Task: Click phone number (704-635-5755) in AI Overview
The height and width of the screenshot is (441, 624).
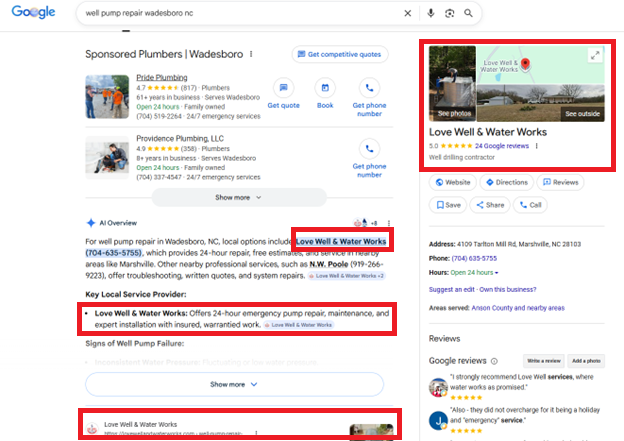Action: (114, 253)
